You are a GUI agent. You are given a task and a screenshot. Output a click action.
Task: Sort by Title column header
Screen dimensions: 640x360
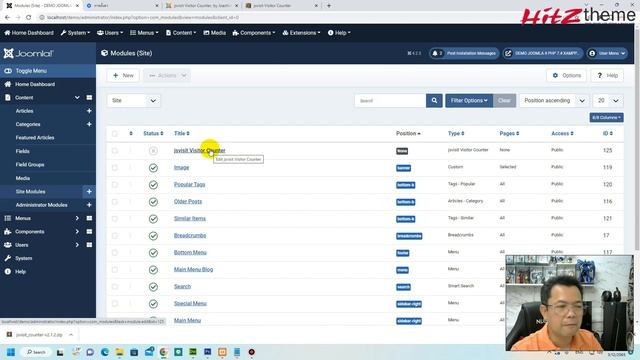click(182, 133)
